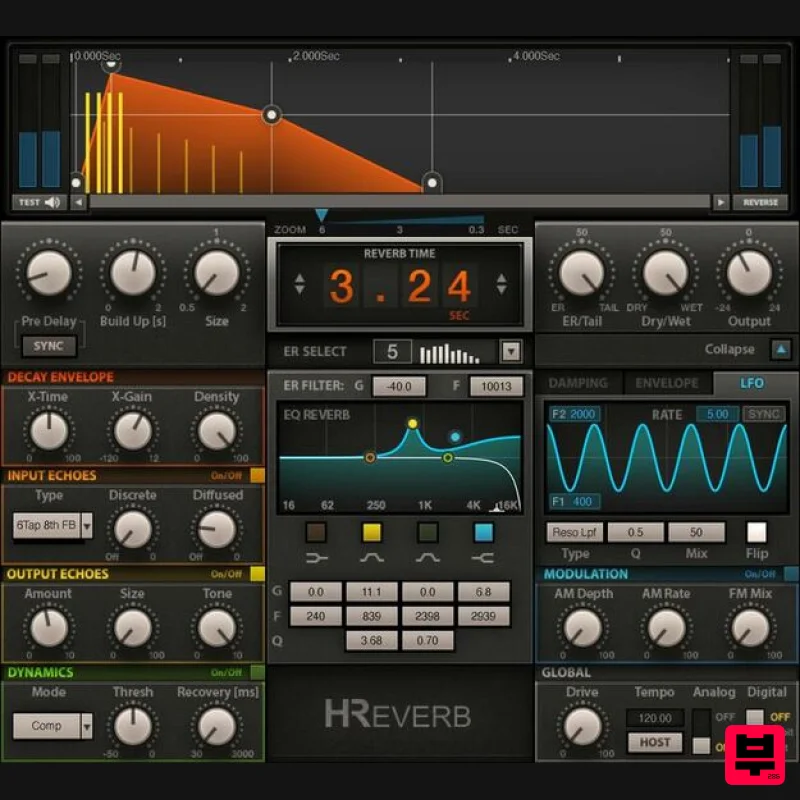Select the high shelf filter shape icon
This screenshot has height=800, width=800.
click(x=483, y=558)
